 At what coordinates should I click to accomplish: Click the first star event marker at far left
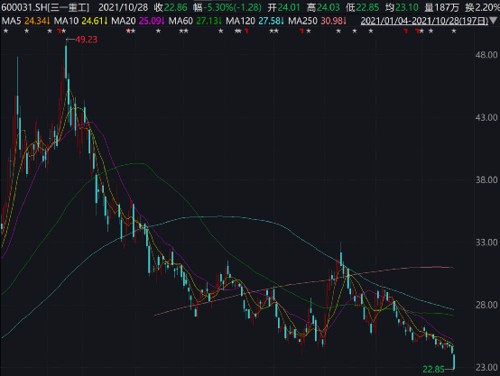click(5, 31)
